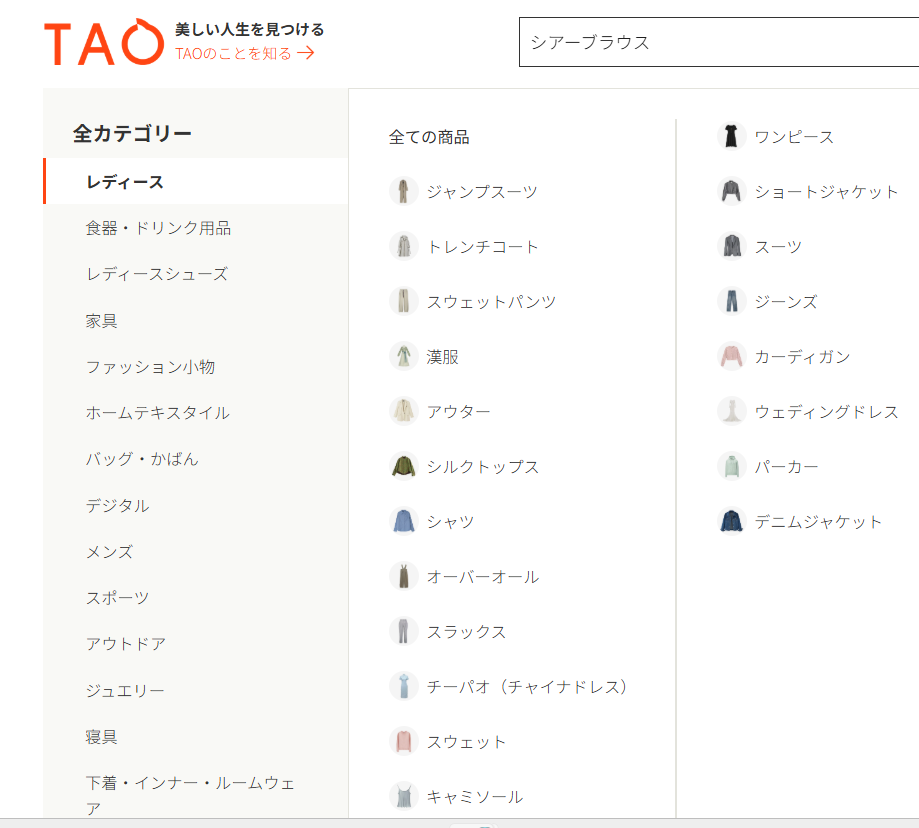Click the wedding dress icon
This screenshot has width=919, height=828.
(x=732, y=412)
